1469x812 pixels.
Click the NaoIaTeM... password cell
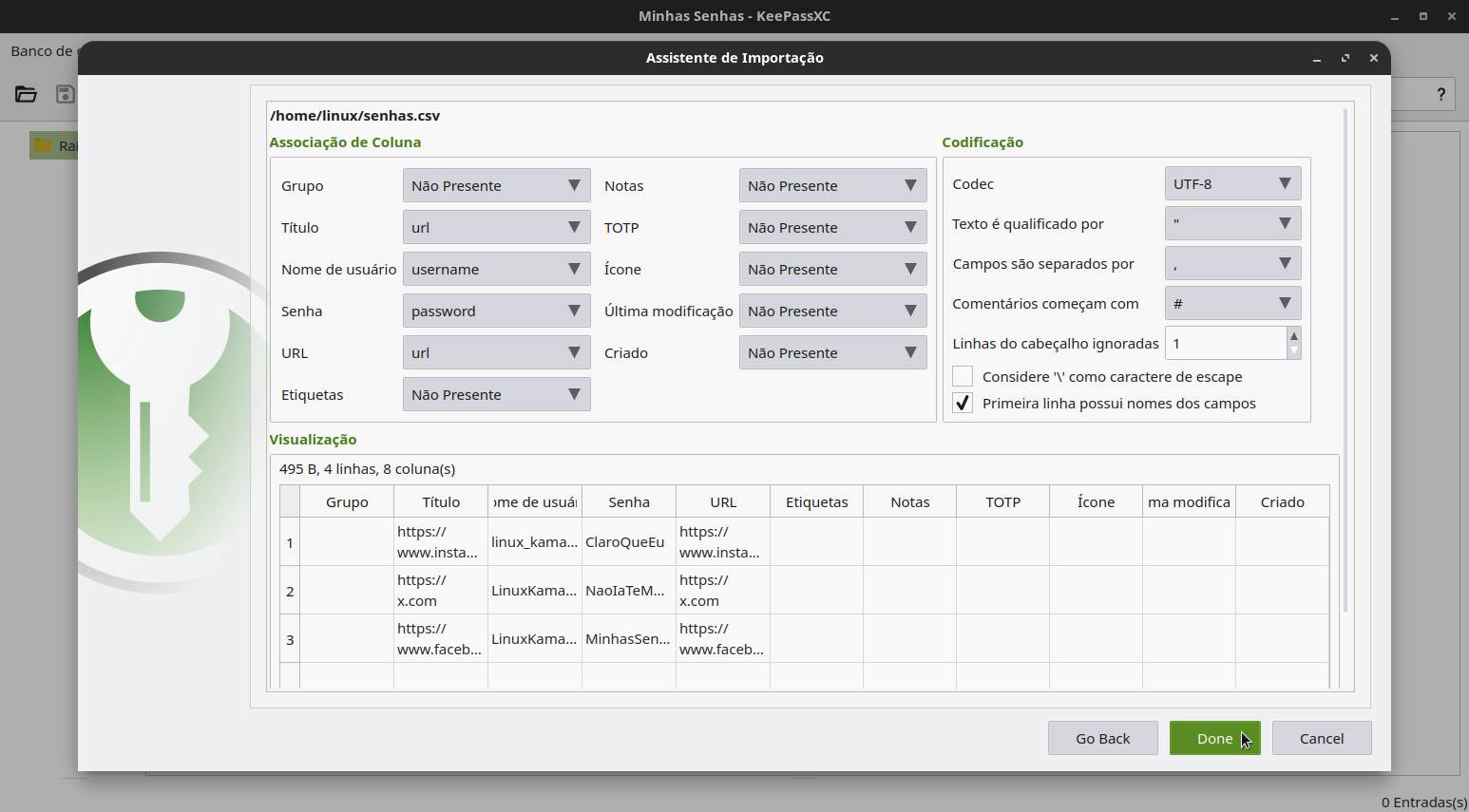click(629, 591)
